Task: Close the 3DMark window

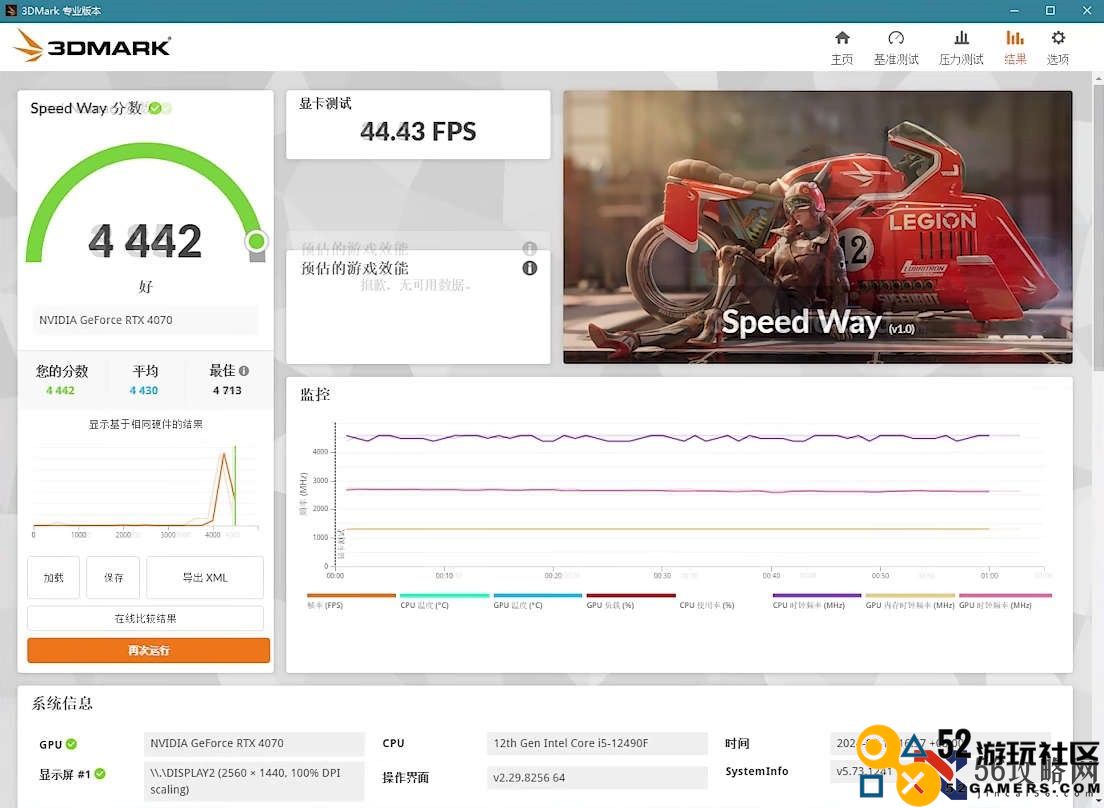Action: coord(1087,11)
